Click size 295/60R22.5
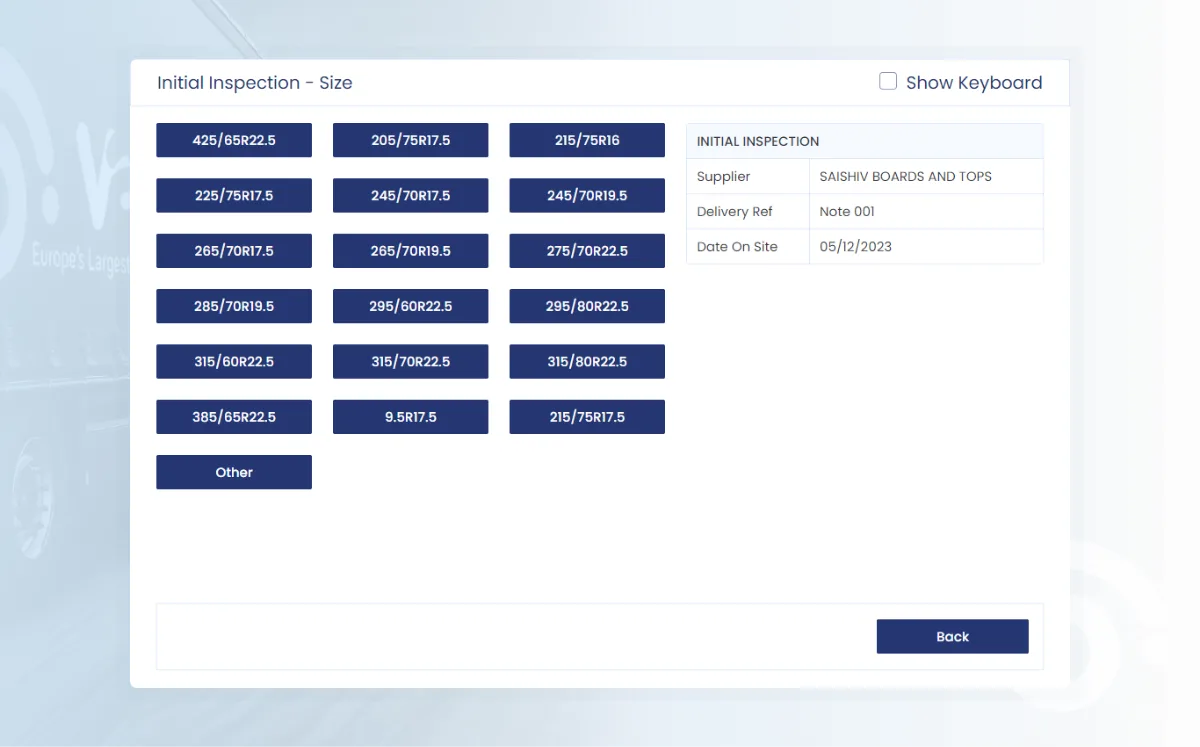This screenshot has width=1200, height=747. (x=410, y=306)
